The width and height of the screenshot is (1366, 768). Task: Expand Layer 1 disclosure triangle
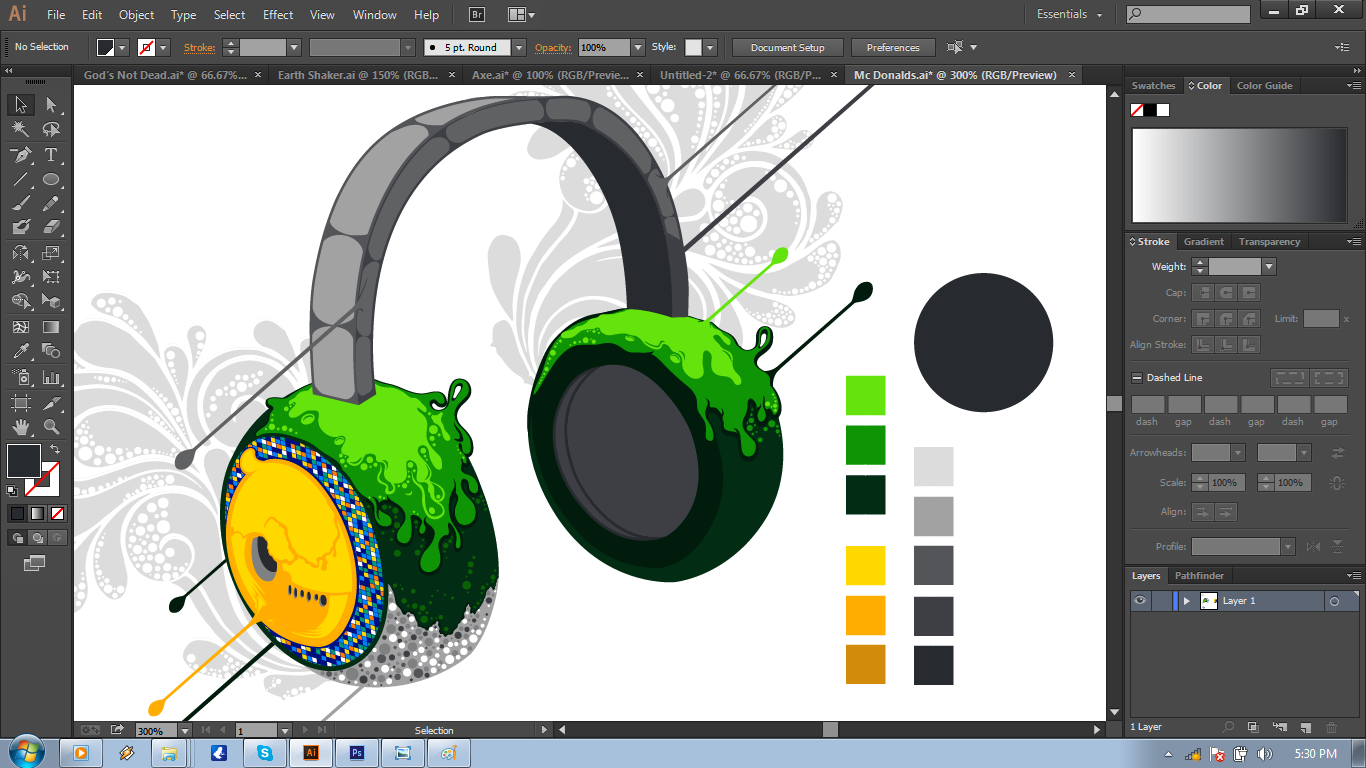click(1187, 601)
